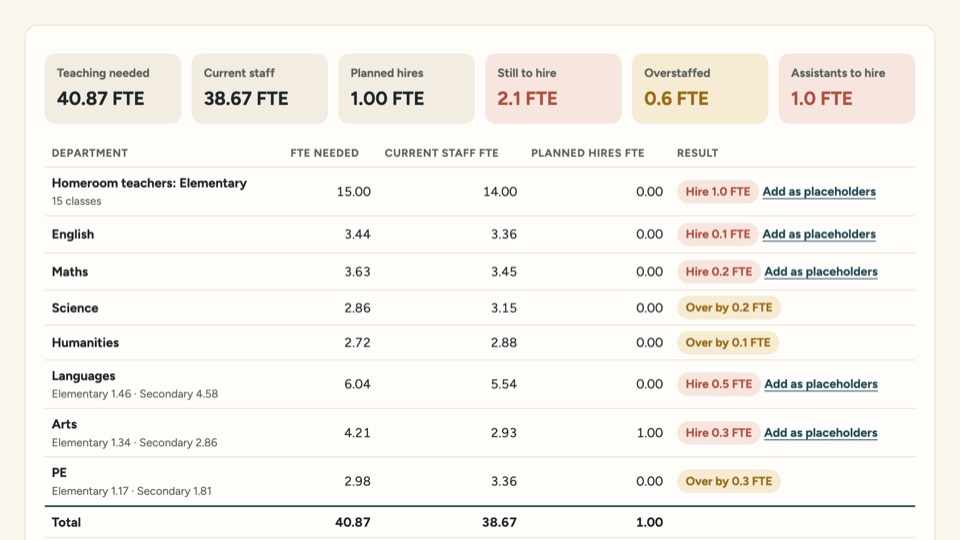960x540 pixels.
Task: Click Maths FTE needed value 3.63
Action: pos(358,271)
